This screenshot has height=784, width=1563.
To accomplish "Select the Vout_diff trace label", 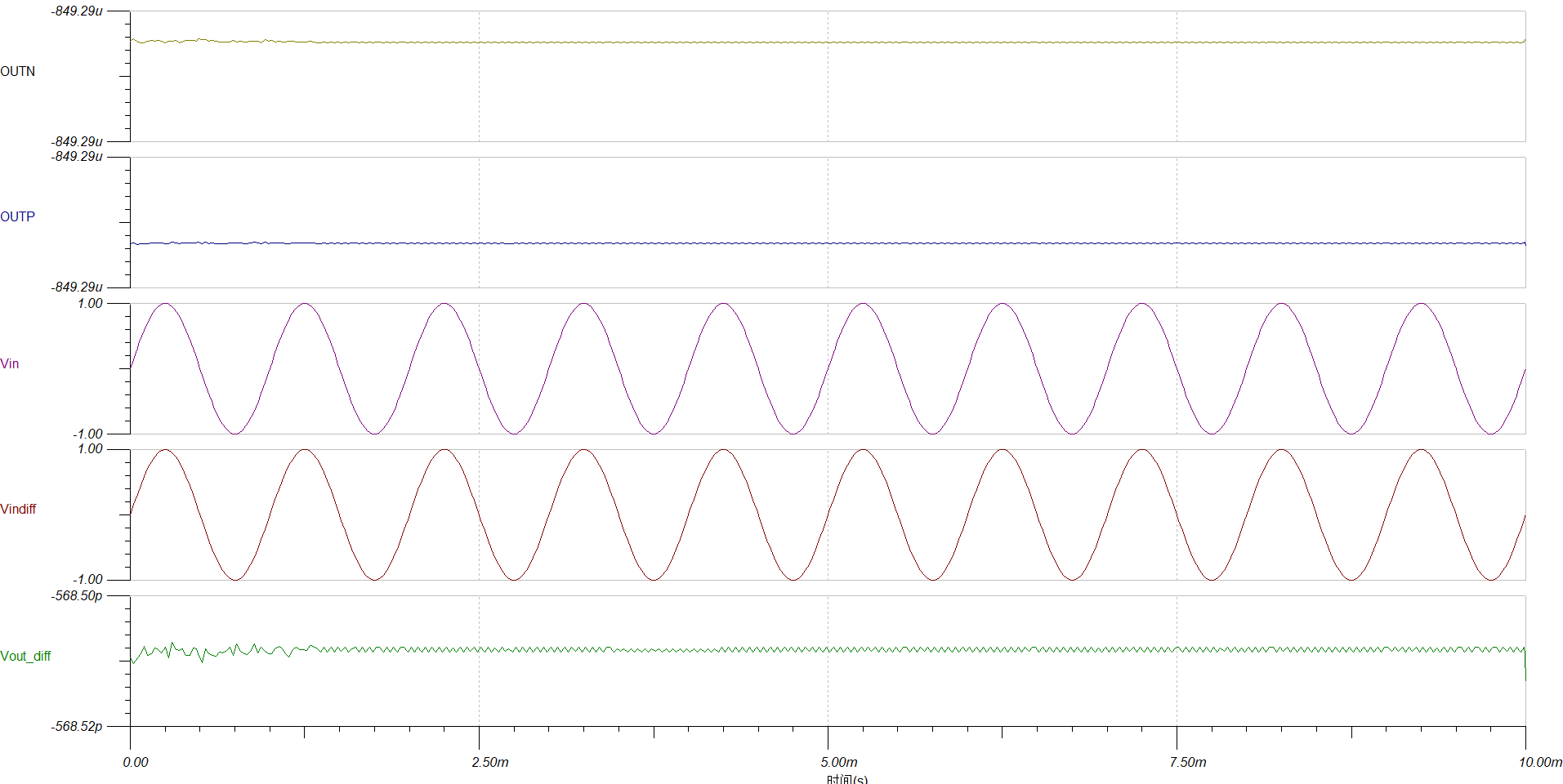I will pos(25,657).
